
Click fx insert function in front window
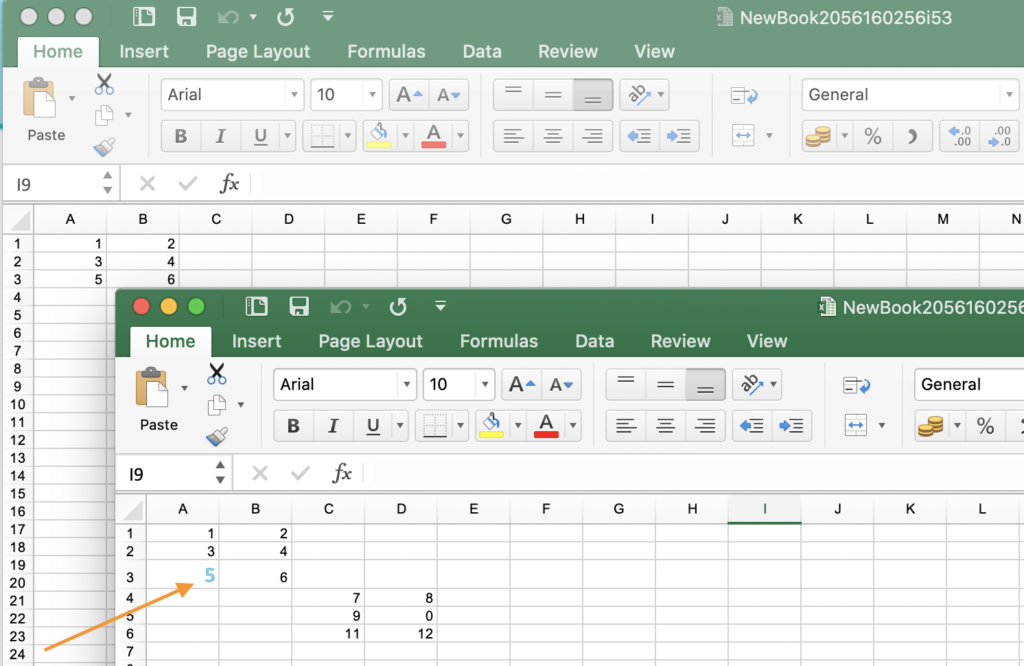pos(342,473)
